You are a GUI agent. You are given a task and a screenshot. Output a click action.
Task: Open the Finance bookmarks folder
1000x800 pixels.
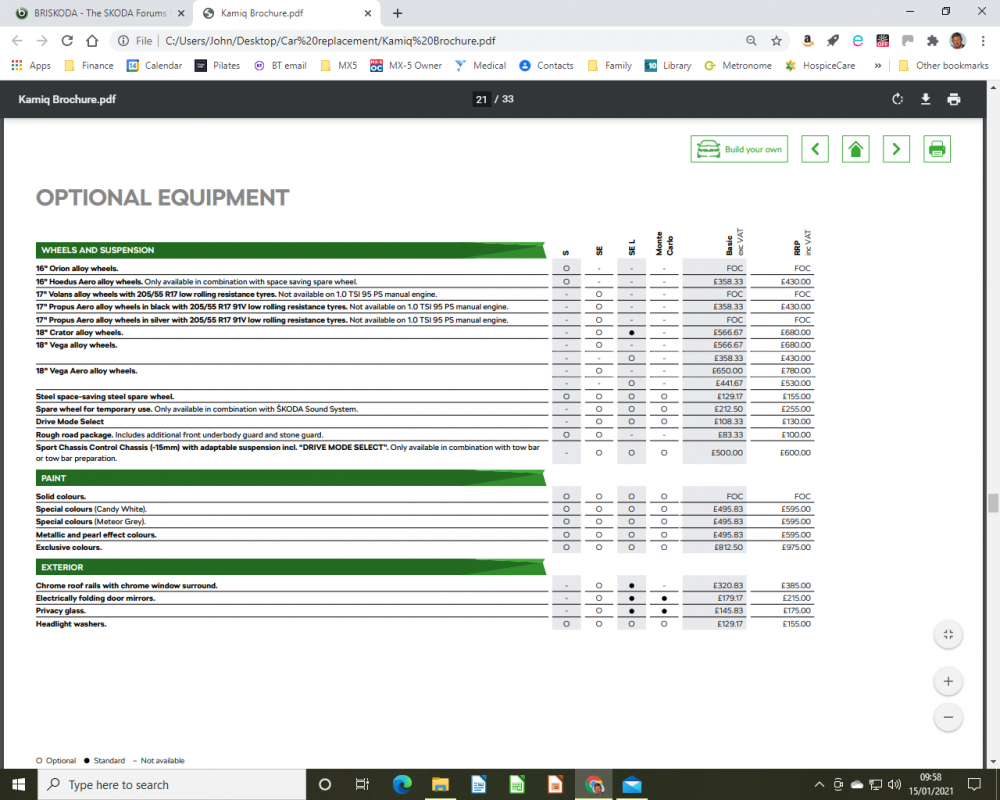point(89,65)
